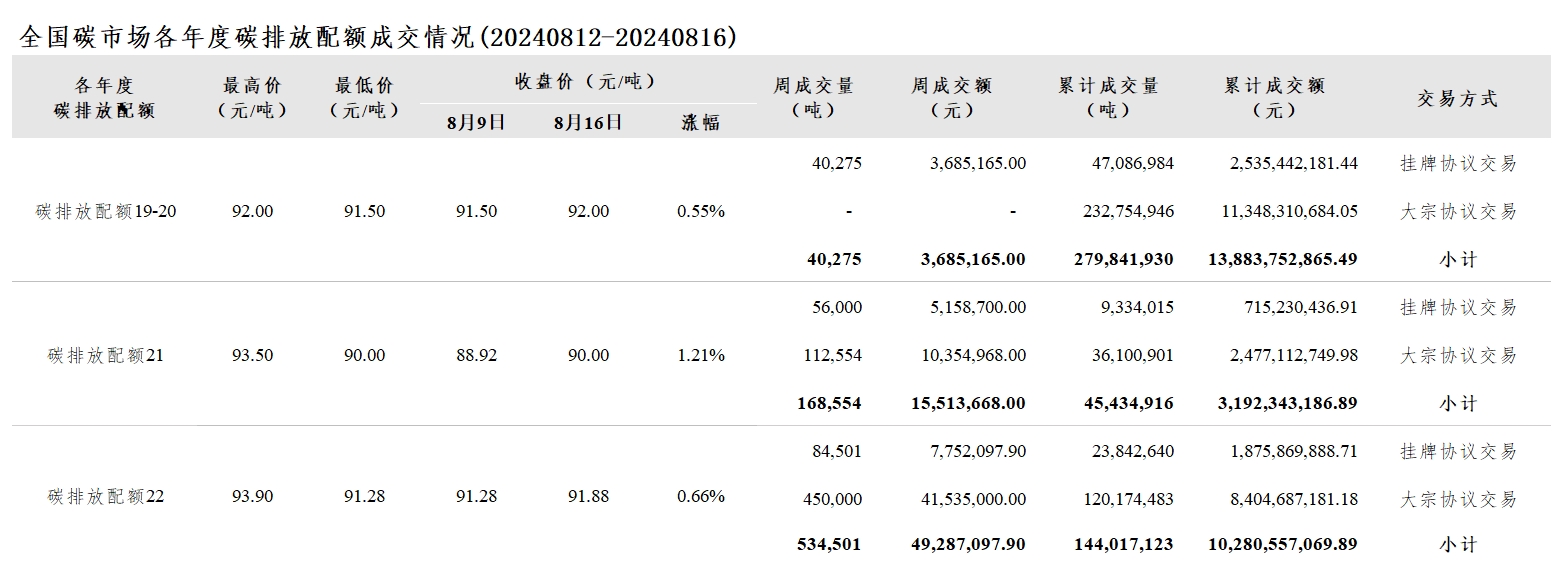
Task: Click the 93.90 highest price cell
Action: [x=252, y=496]
